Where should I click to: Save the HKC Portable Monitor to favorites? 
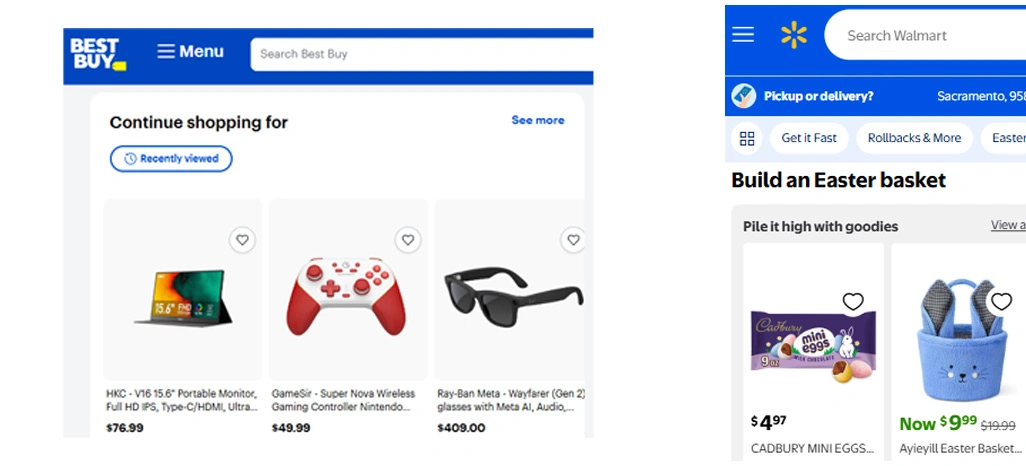pyautogui.click(x=242, y=240)
